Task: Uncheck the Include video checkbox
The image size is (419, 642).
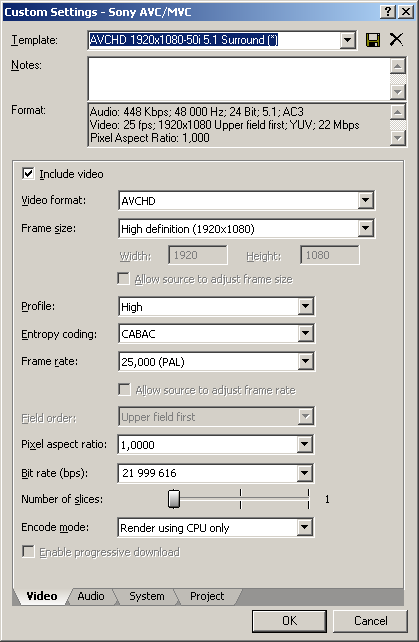Action: point(28,174)
